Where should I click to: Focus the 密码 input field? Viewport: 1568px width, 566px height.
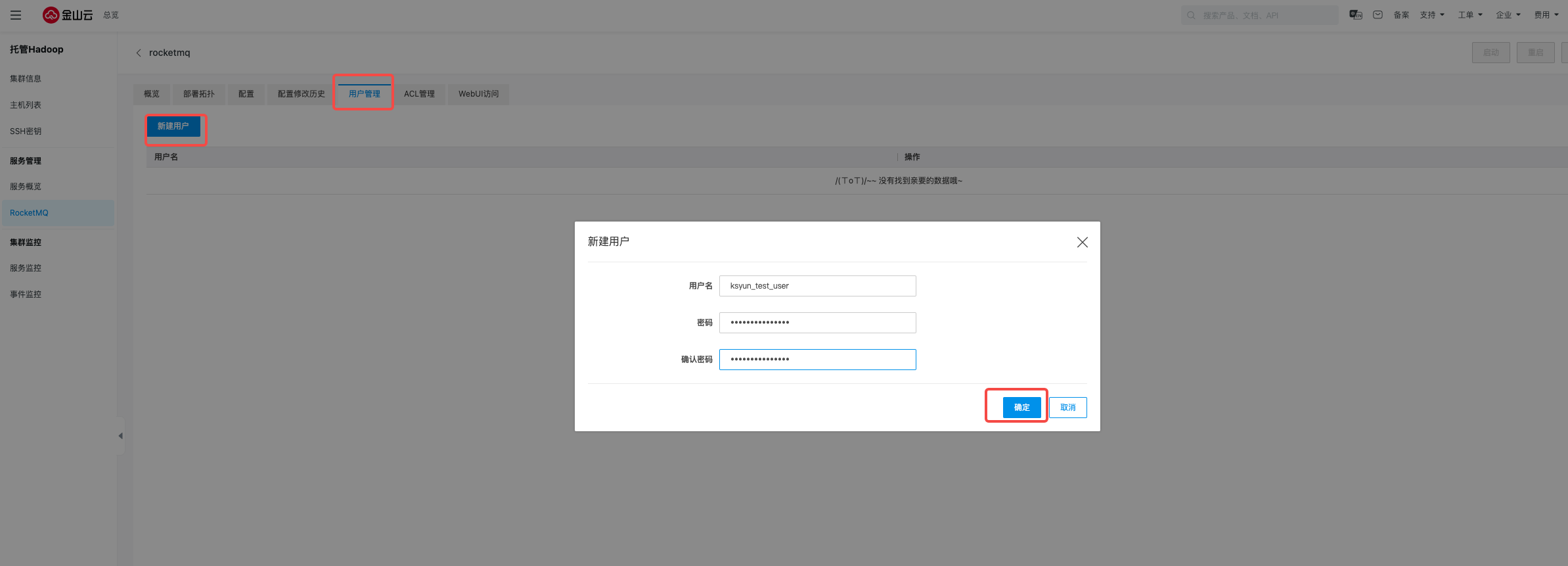tap(818, 323)
